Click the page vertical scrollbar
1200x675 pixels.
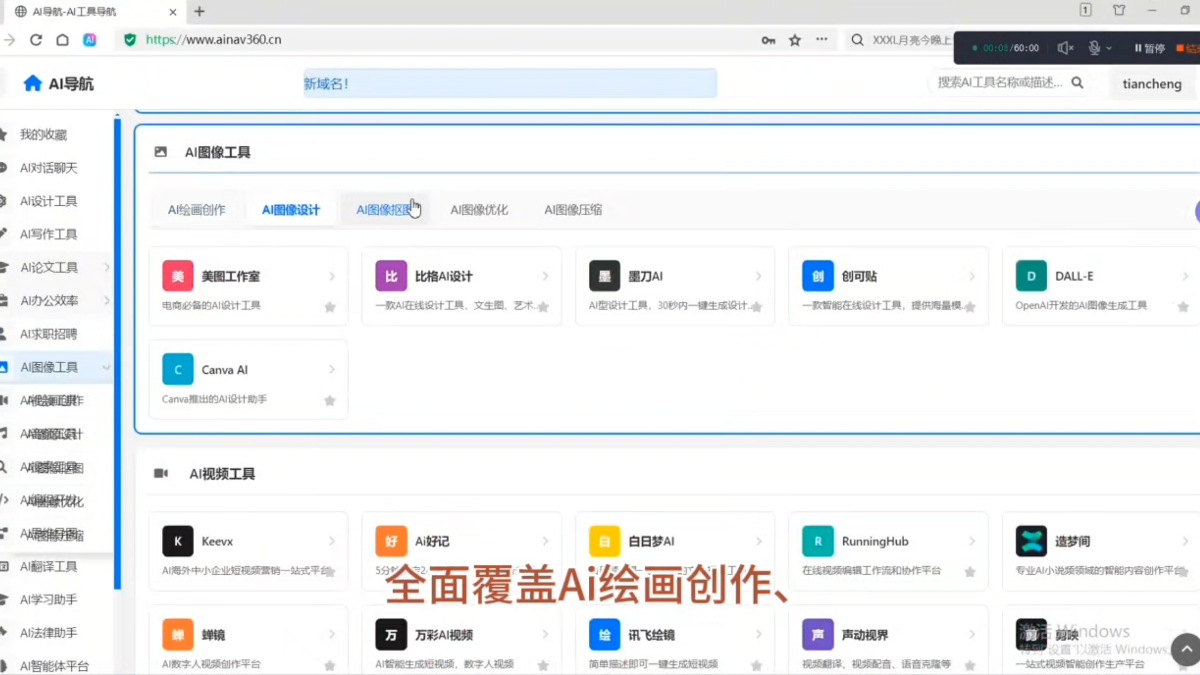click(117, 355)
